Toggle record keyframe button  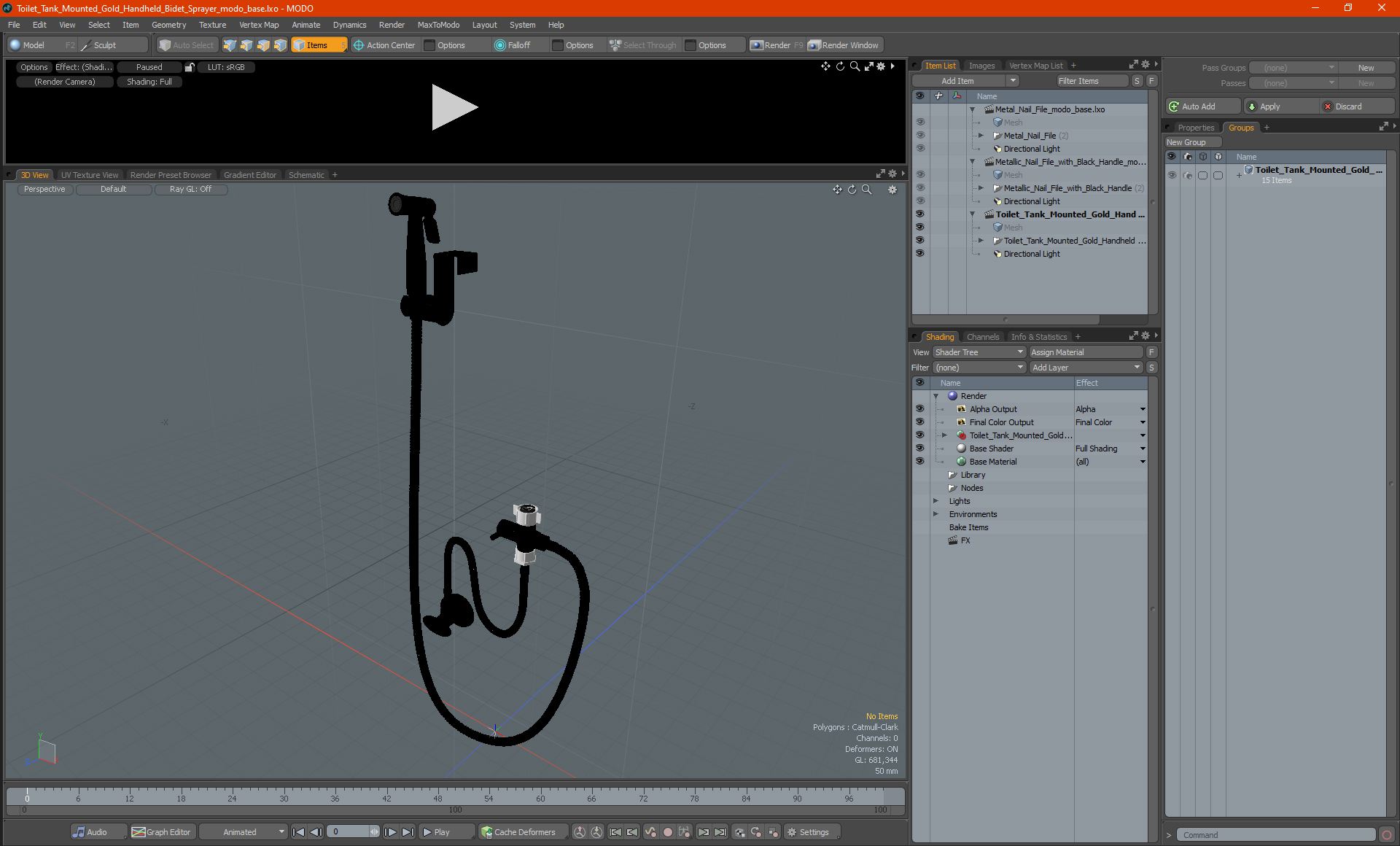[x=667, y=832]
